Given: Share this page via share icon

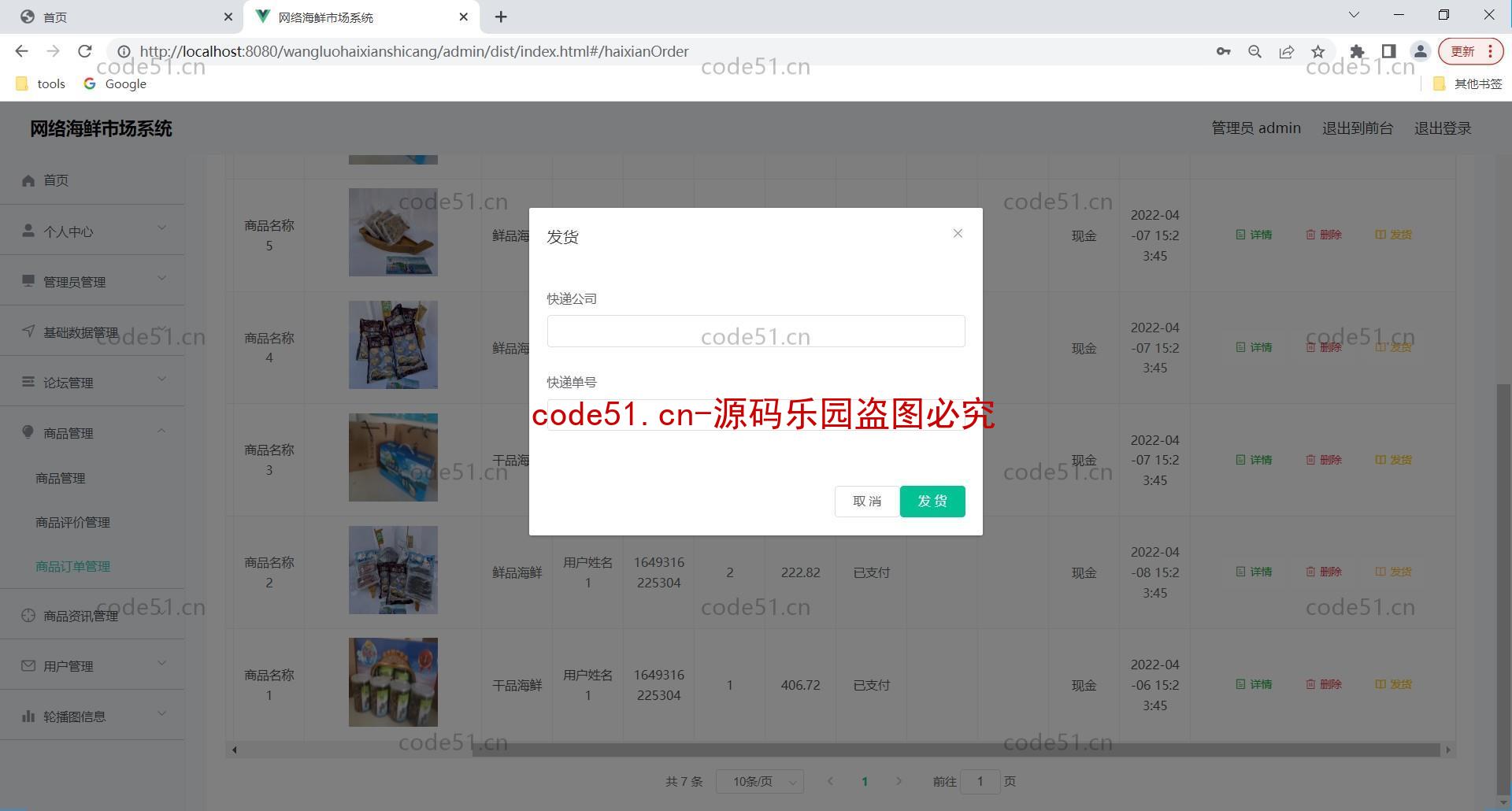Looking at the screenshot, I should (x=1286, y=51).
